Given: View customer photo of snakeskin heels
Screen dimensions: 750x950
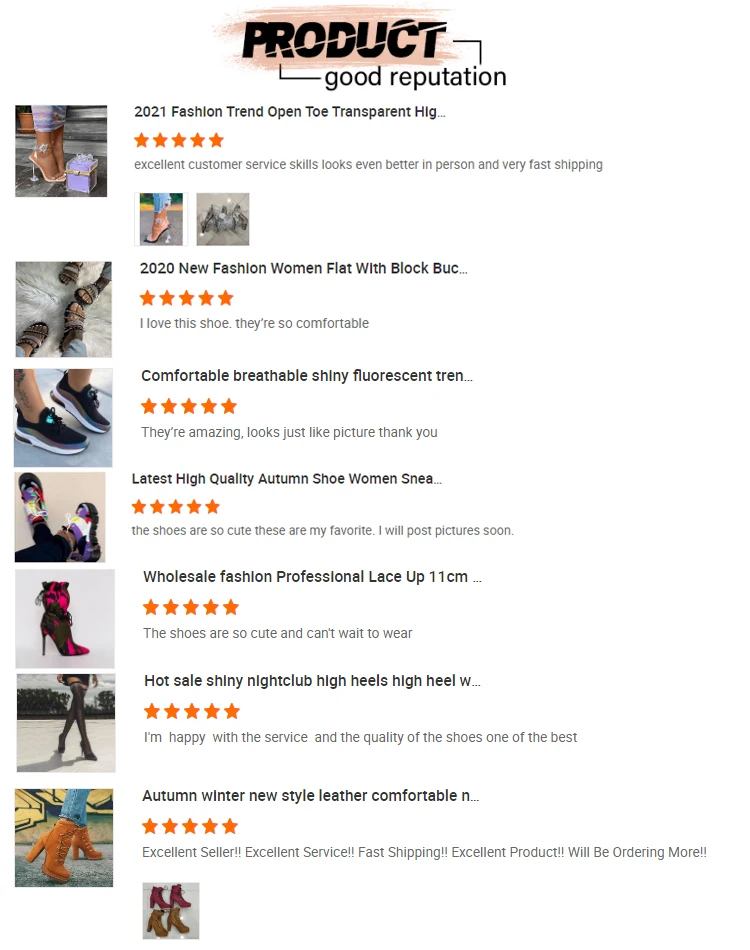Looking at the screenshot, I should (x=223, y=219).
